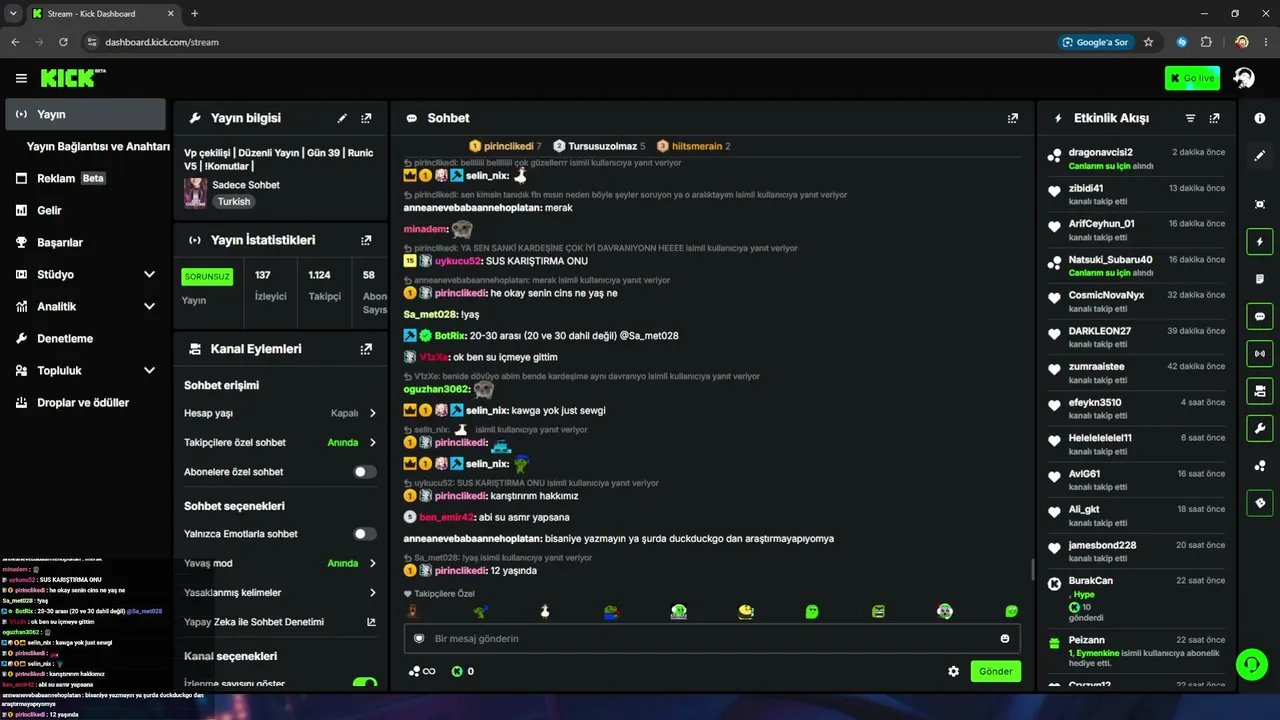The height and width of the screenshot is (720, 1280).
Task: Click the document icon in the right rail
Action: (x=1260, y=279)
